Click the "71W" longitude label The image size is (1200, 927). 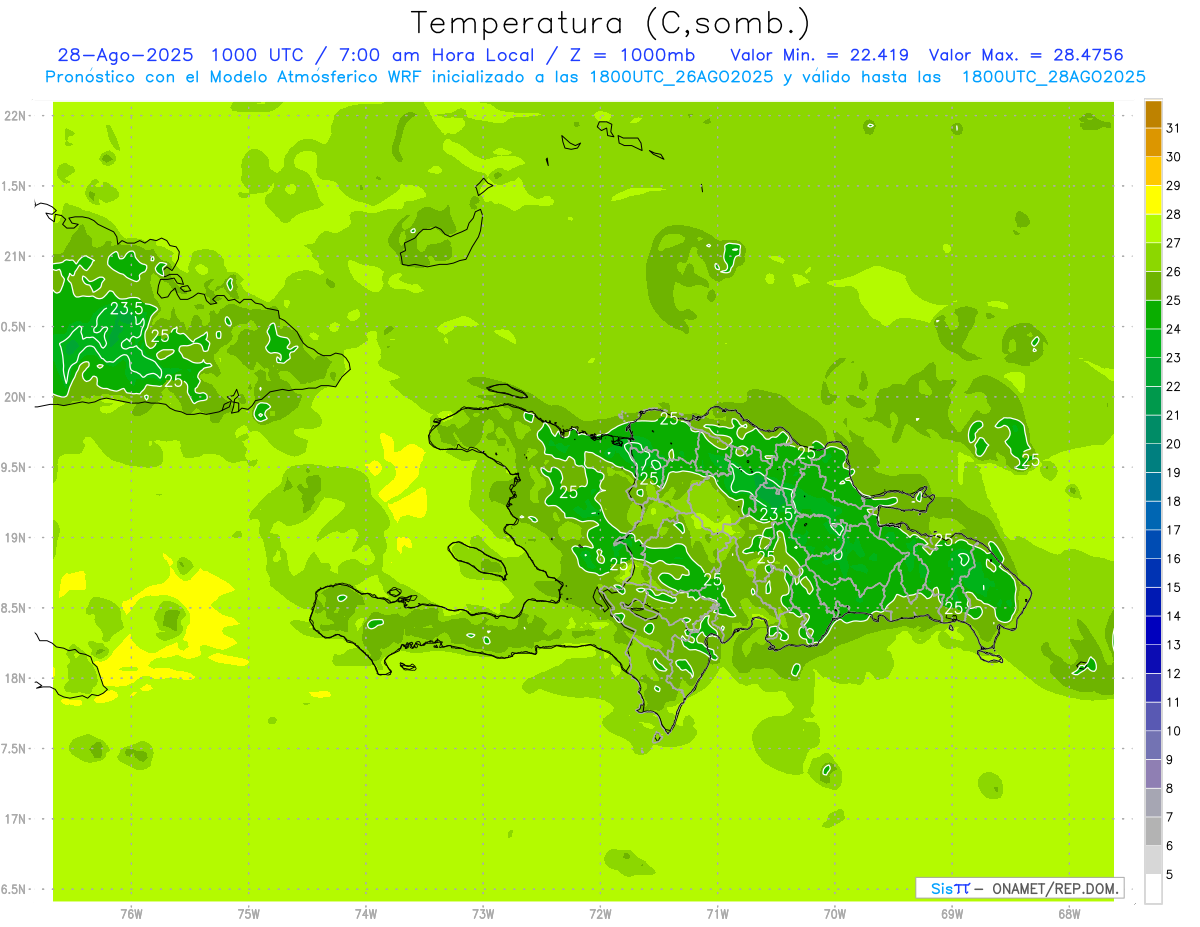click(717, 913)
